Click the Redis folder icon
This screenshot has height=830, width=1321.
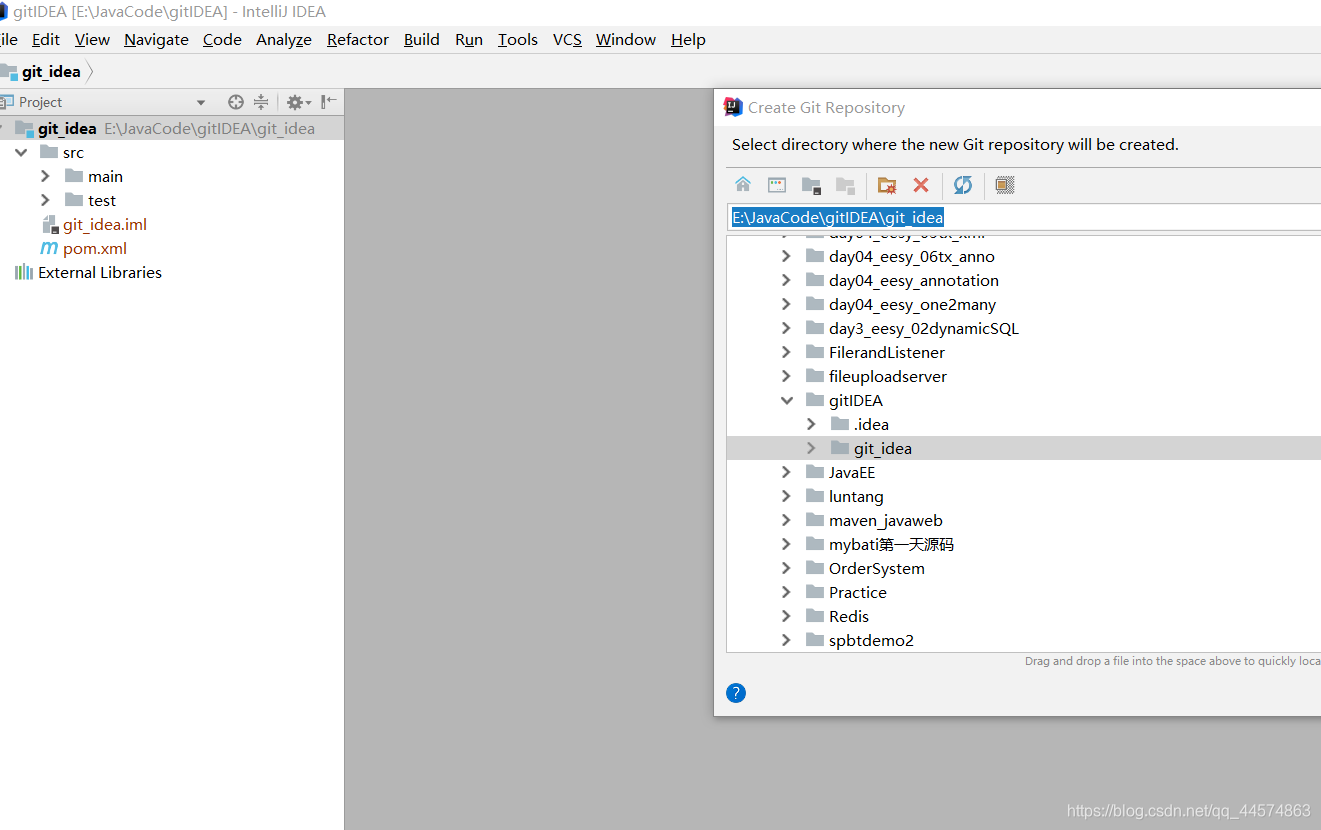815,616
